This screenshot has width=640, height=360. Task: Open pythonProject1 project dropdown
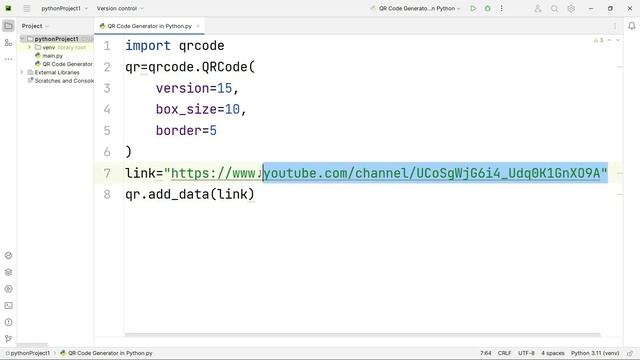[x=64, y=8]
